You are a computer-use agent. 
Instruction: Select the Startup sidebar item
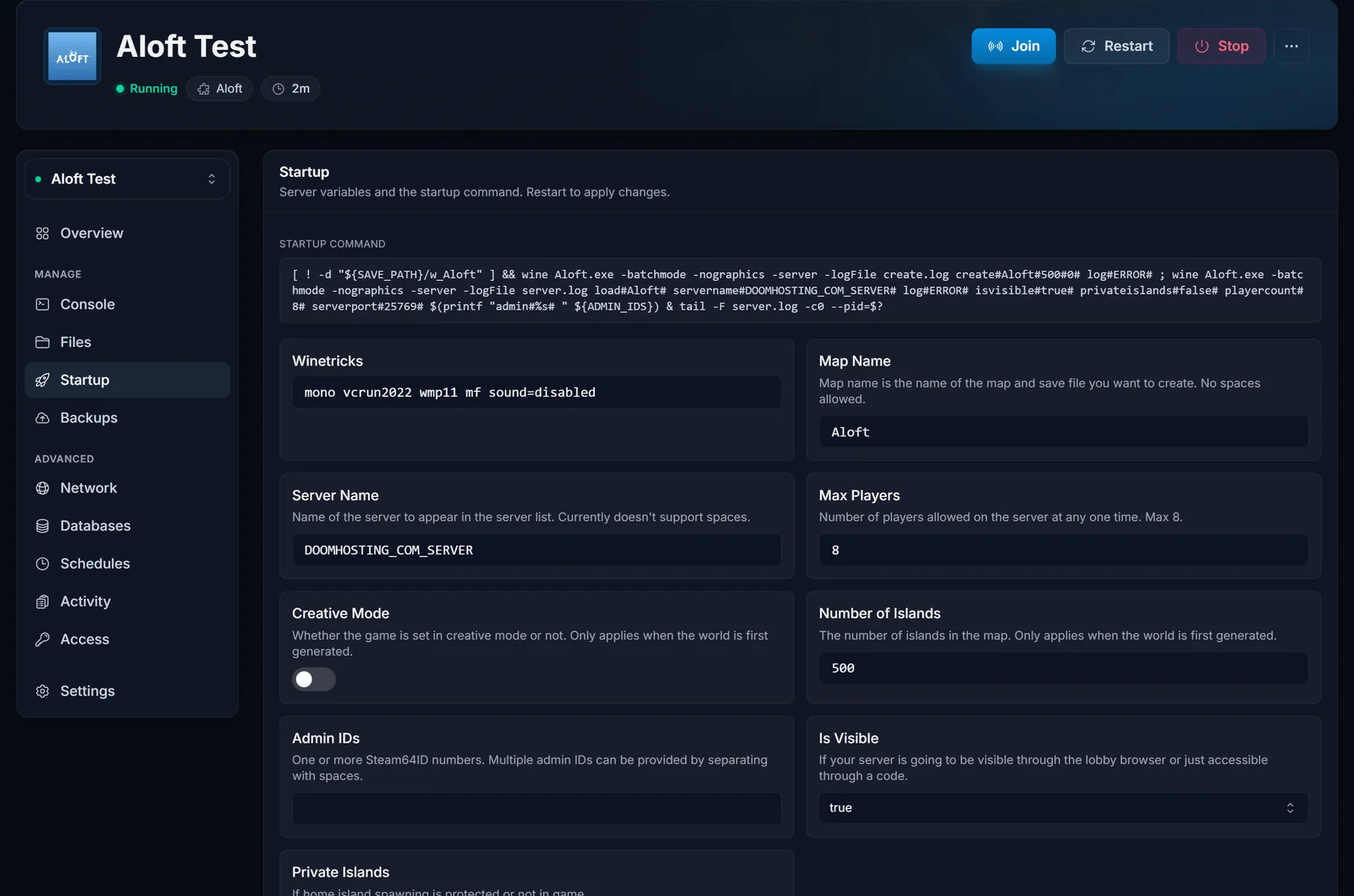coord(127,380)
